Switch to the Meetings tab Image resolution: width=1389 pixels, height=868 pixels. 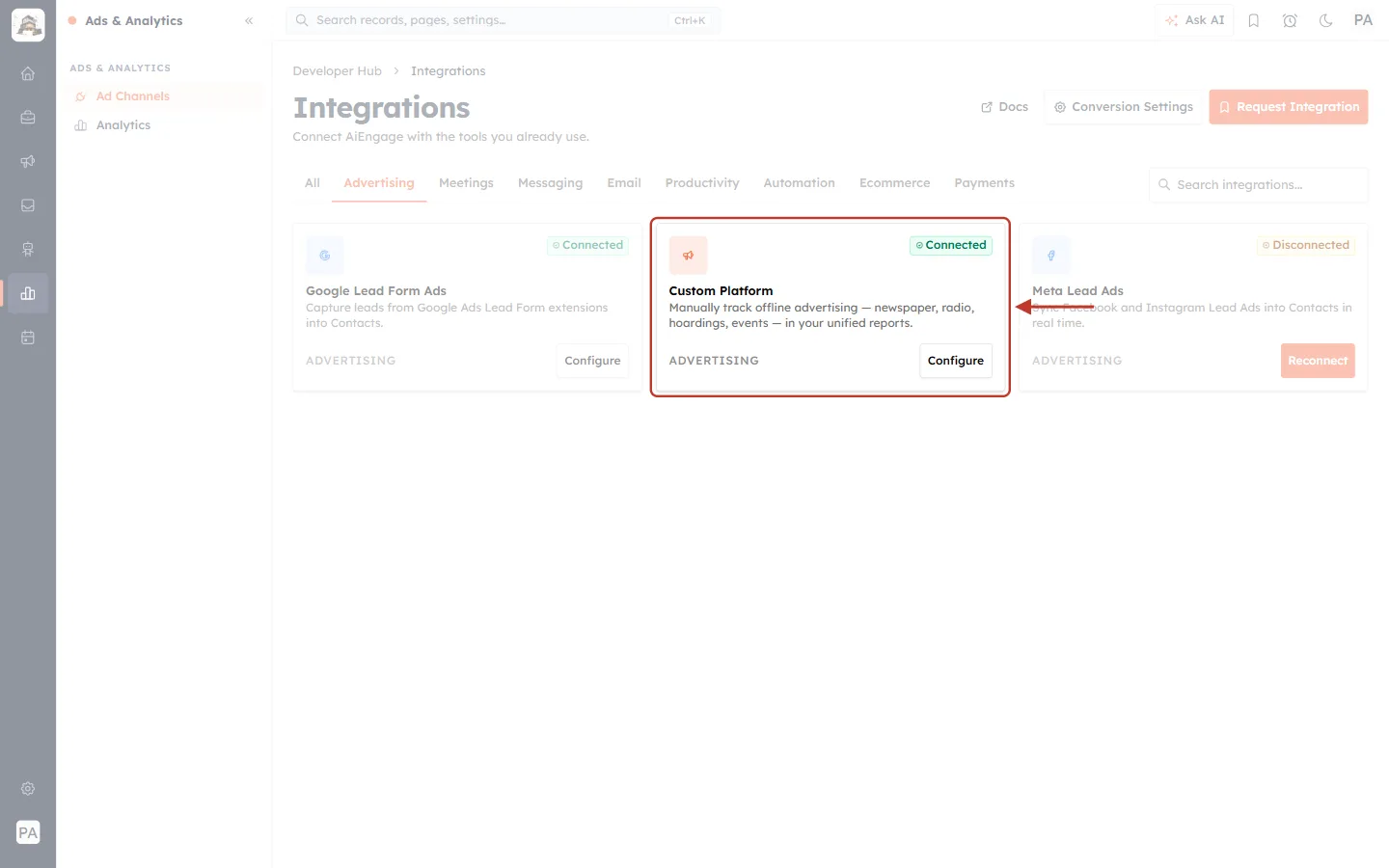pyautogui.click(x=466, y=183)
